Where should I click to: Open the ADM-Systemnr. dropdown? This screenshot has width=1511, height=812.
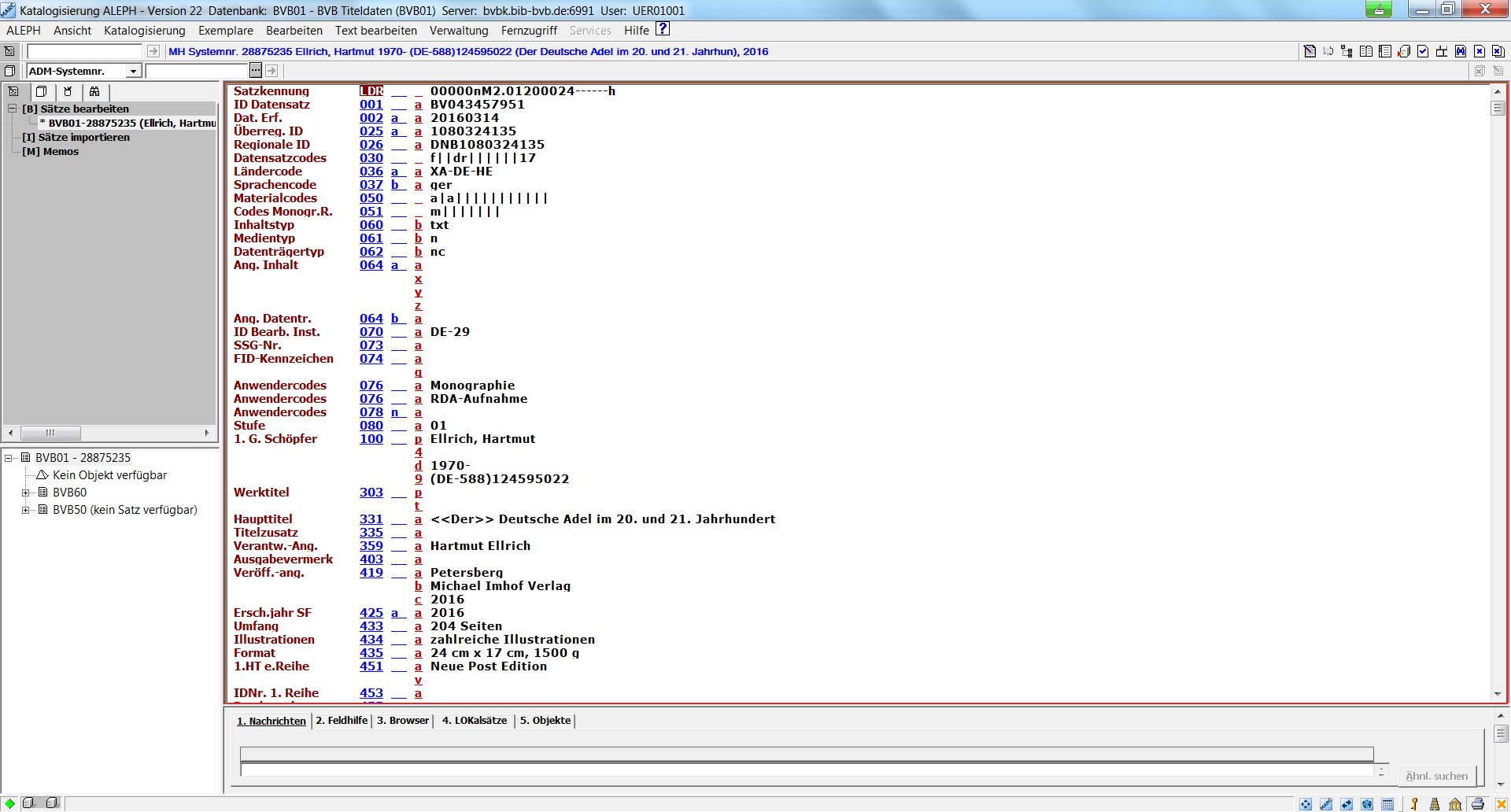pos(133,72)
